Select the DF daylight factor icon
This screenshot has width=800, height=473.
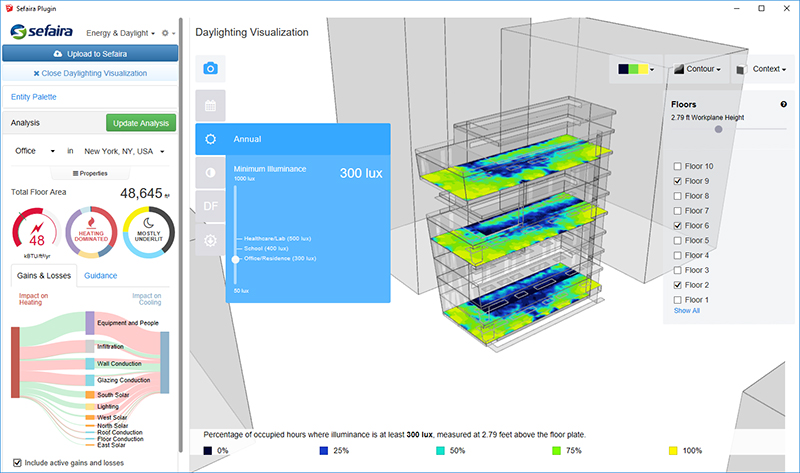coord(211,206)
